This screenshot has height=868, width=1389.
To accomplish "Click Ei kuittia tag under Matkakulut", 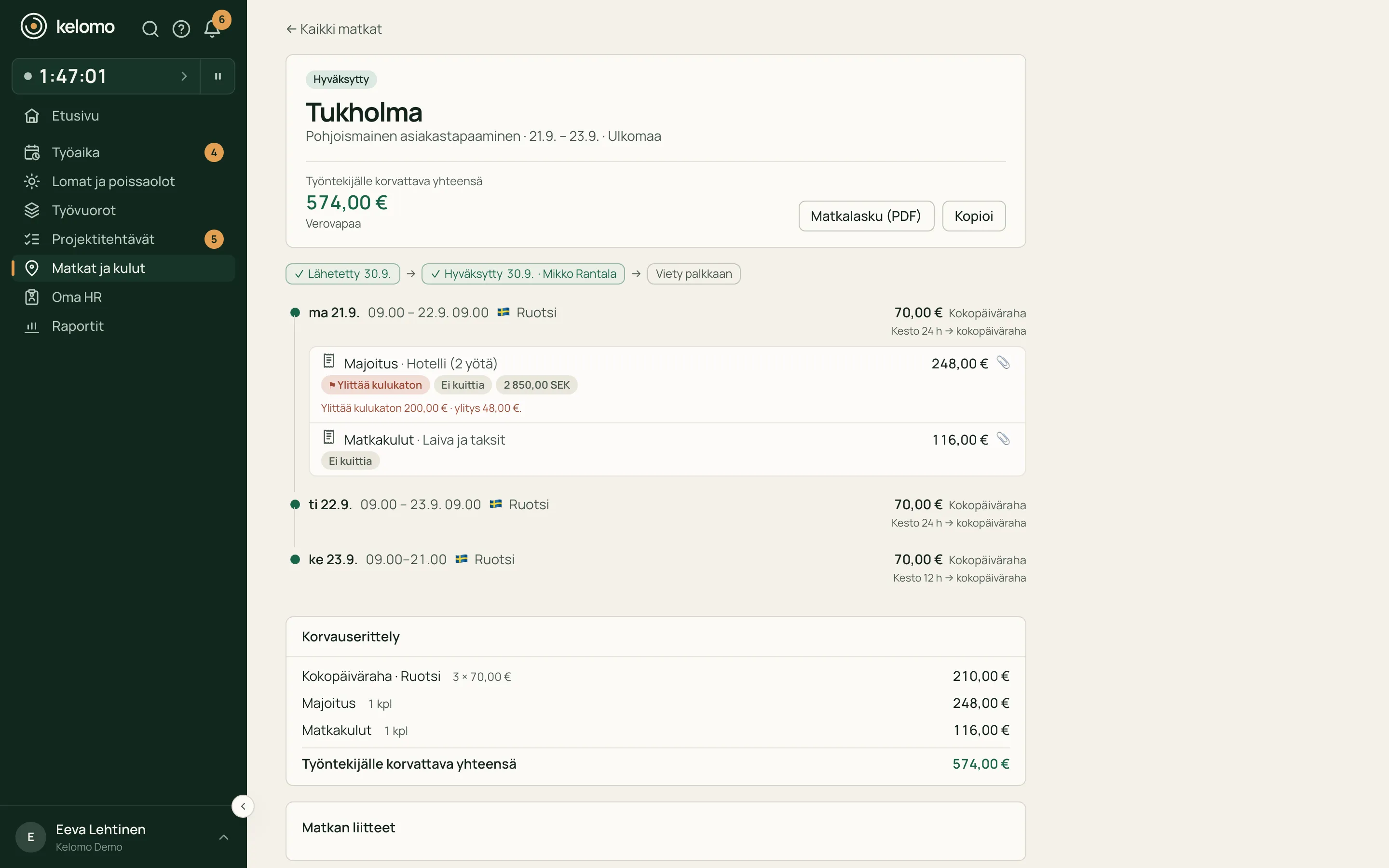I will [x=350, y=461].
